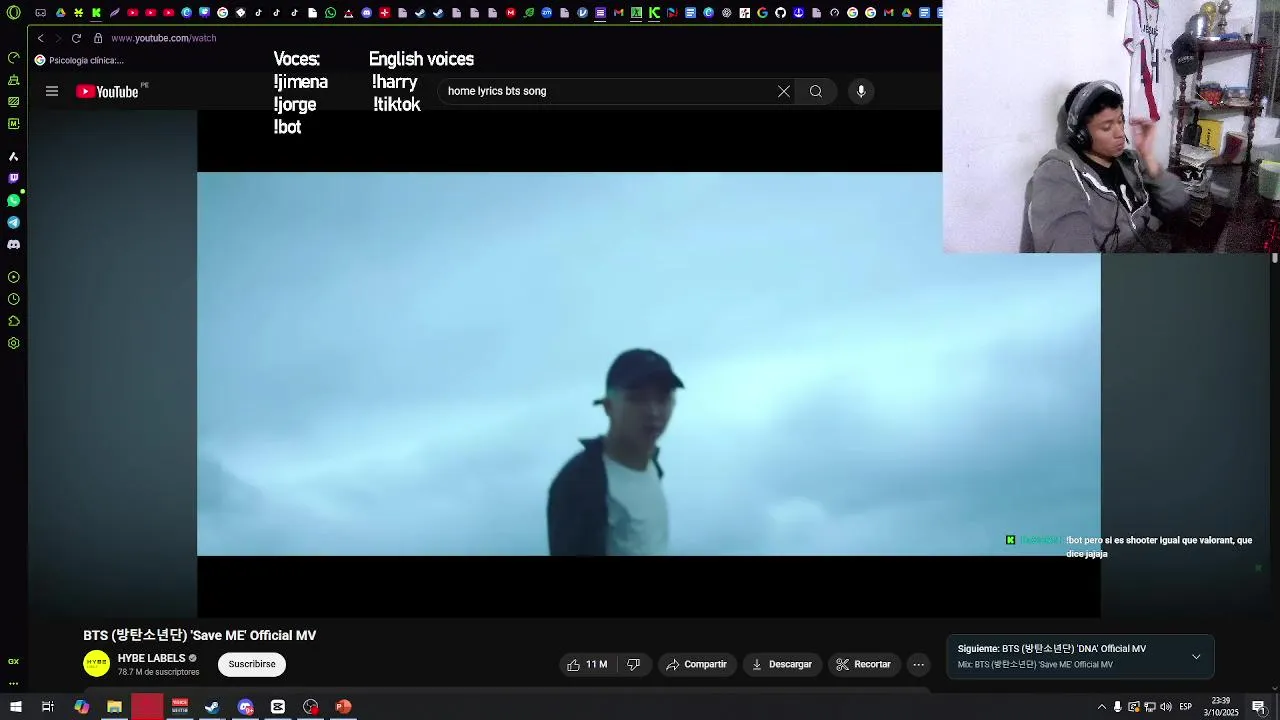
Task: Click the padlock site info icon
Action: coord(98,38)
